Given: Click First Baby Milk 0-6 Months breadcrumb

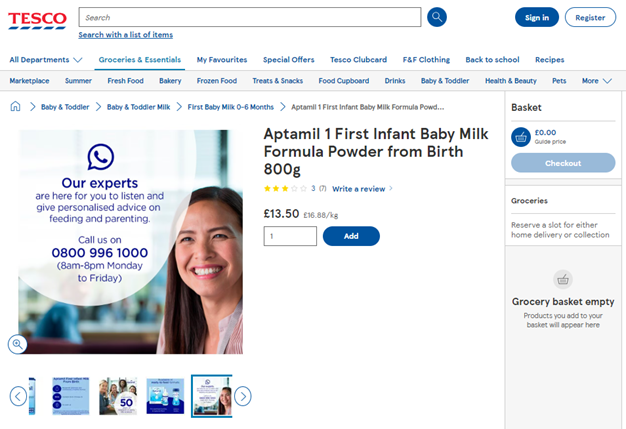Looking at the screenshot, I should (x=231, y=107).
